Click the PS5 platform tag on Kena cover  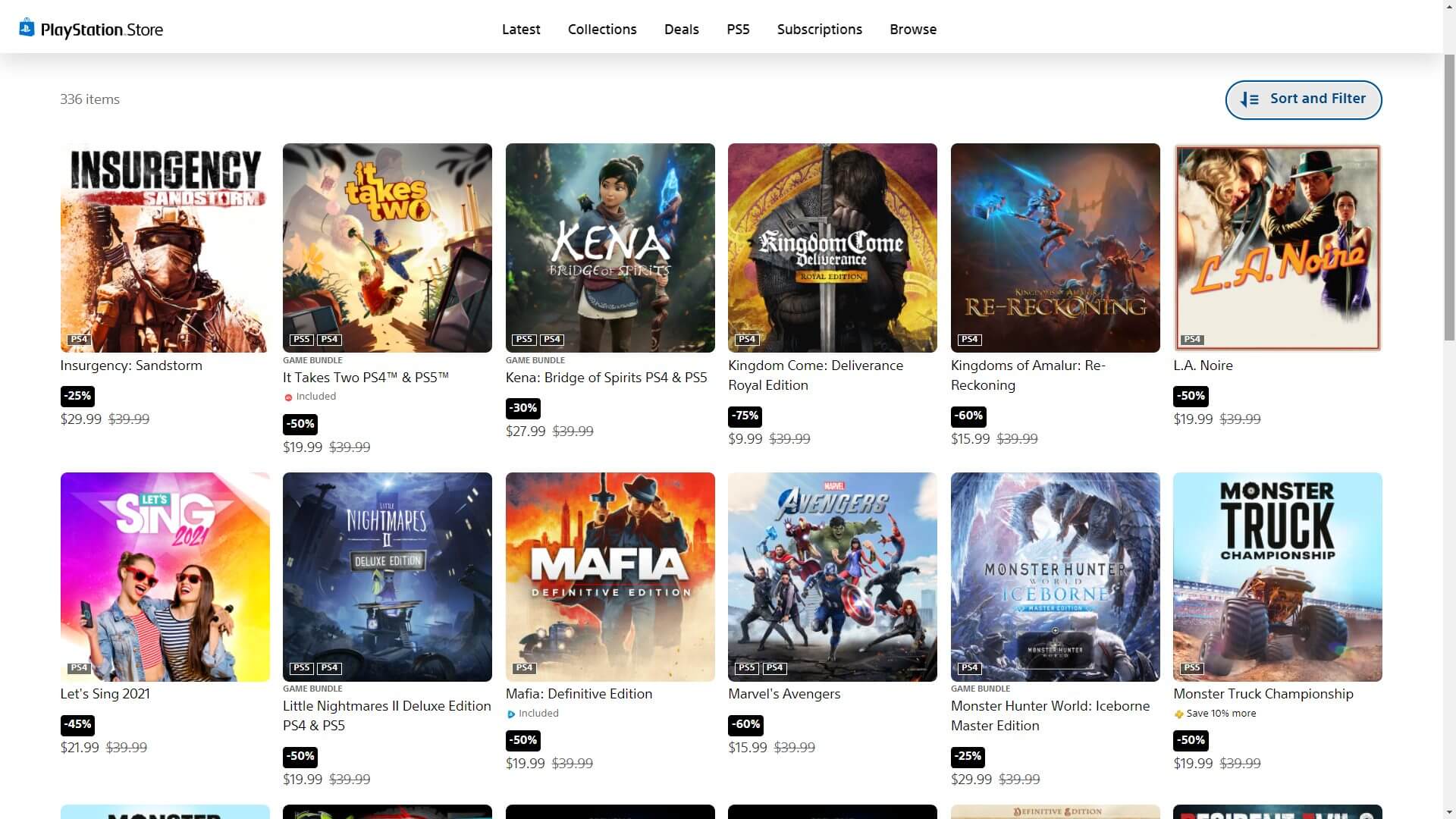[524, 340]
